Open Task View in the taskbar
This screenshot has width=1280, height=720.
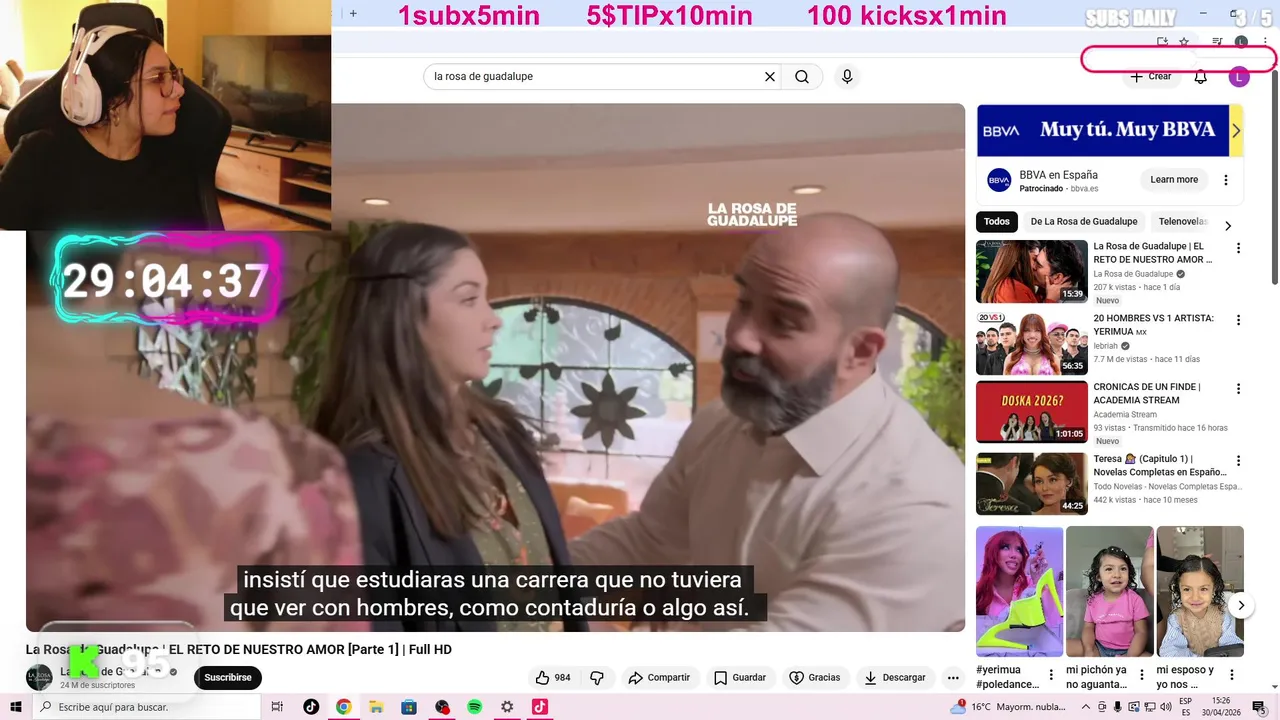278,707
